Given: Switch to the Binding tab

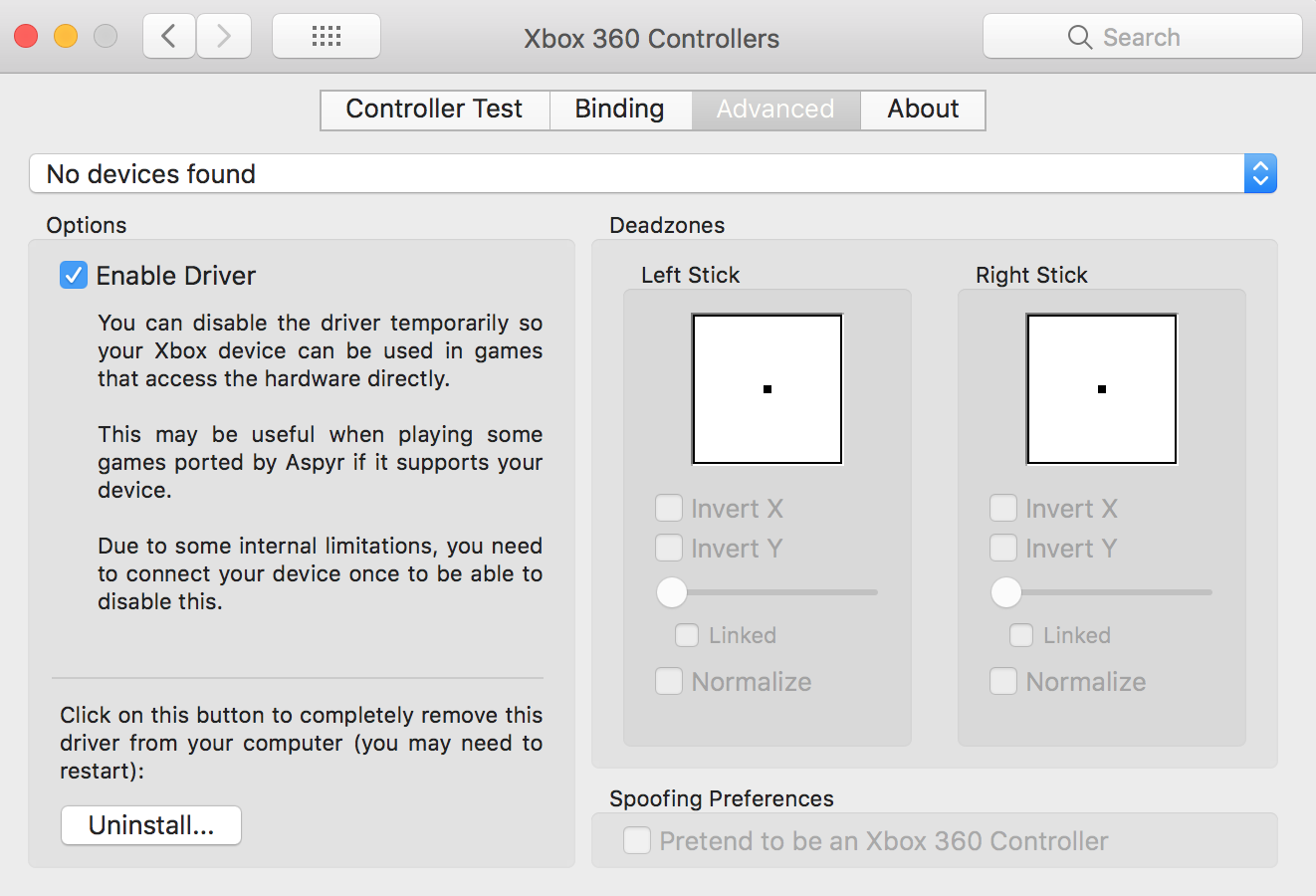Looking at the screenshot, I should pos(619,109).
